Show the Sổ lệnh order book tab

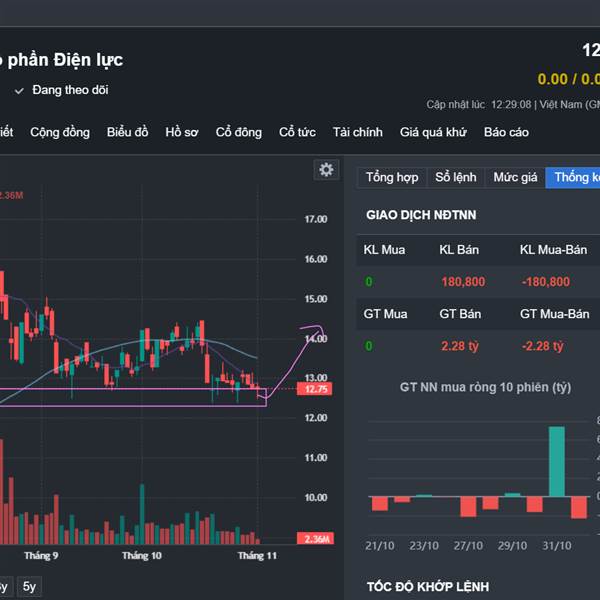[x=456, y=177]
